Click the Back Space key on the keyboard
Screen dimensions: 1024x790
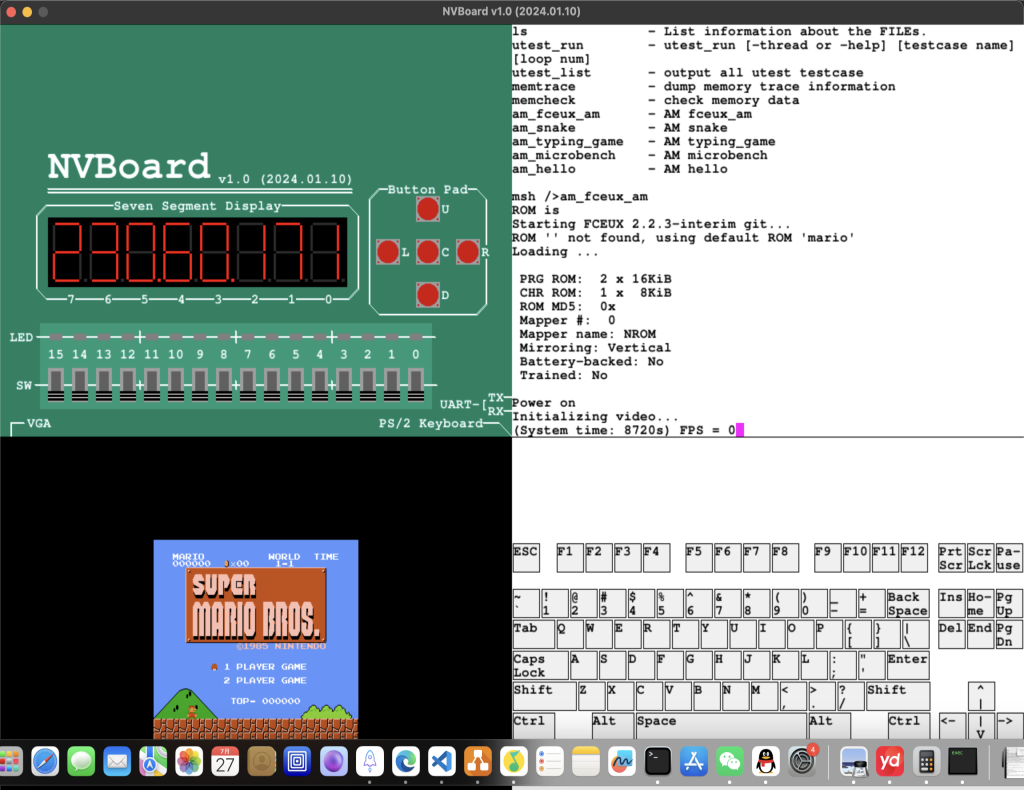click(908, 604)
